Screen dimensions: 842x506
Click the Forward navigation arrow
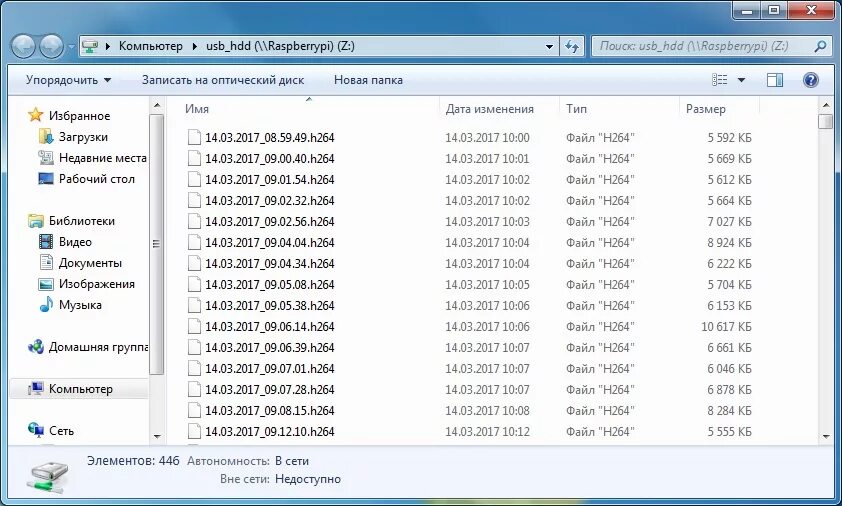(52, 46)
